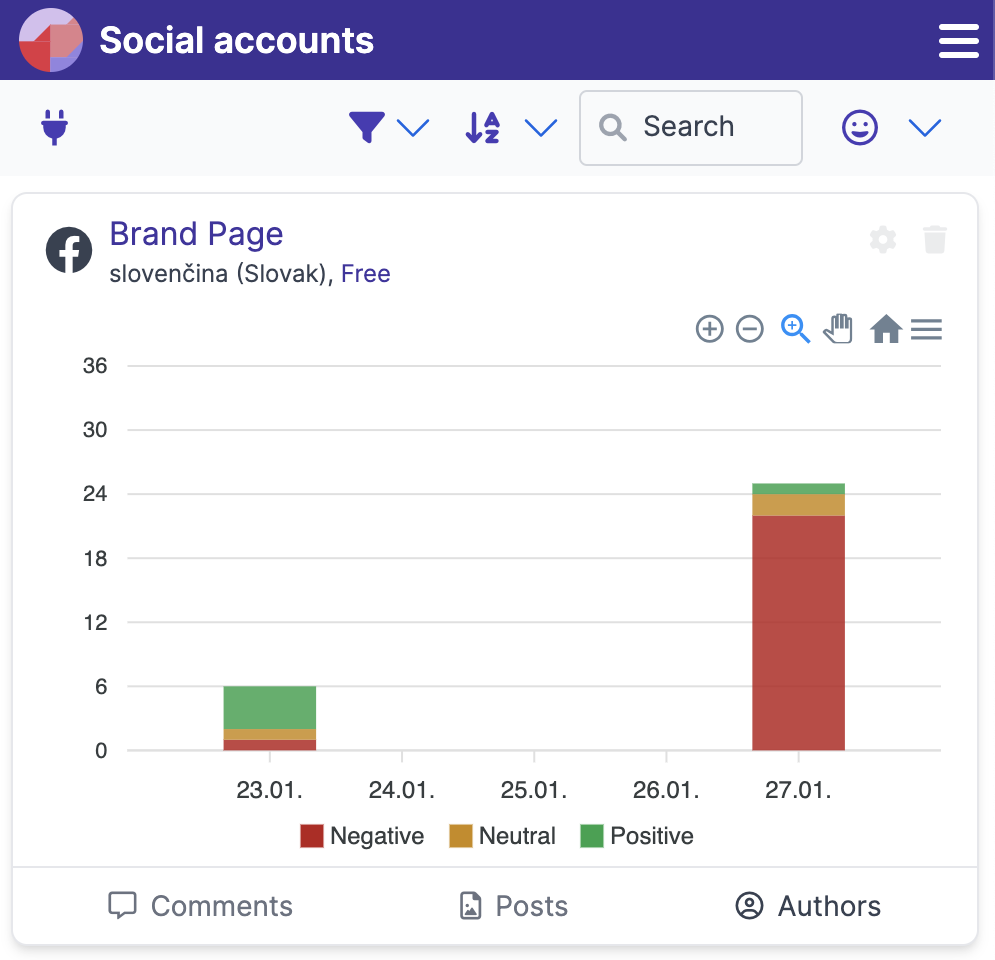Image resolution: width=995 pixels, height=960 pixels.
Task: Click the 26.01. x-axis date label
Action: (666, 790)
